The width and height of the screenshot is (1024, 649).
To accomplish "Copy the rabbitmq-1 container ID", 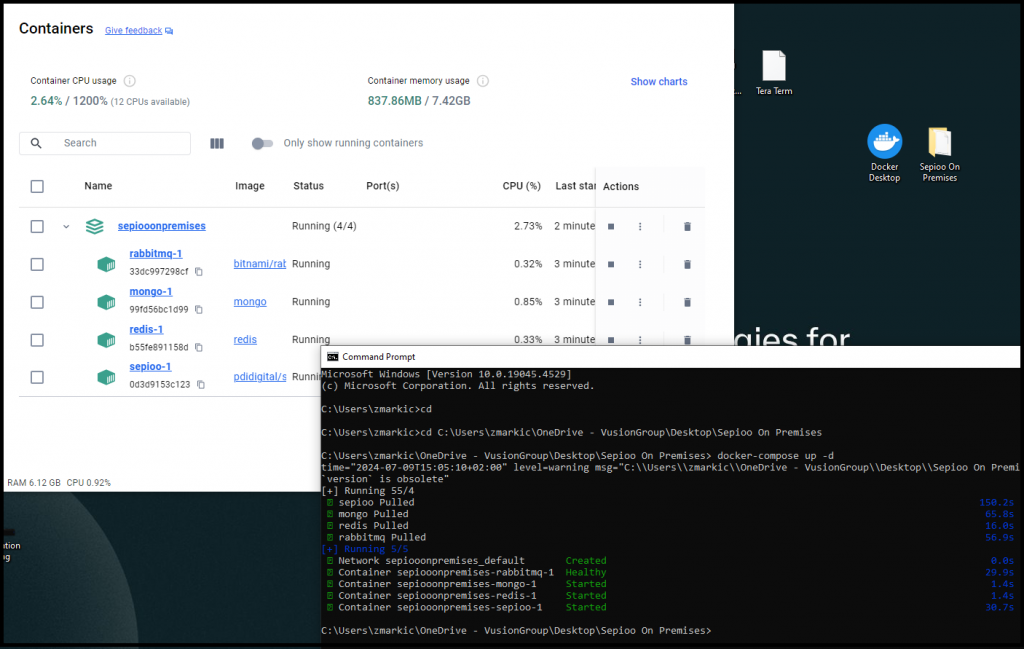I will 199,272.
